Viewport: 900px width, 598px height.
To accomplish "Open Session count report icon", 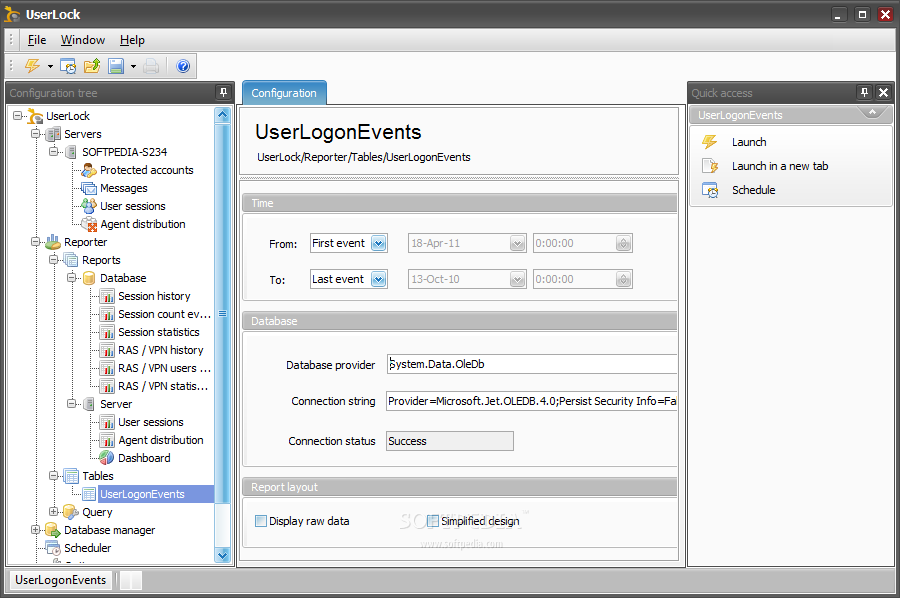I will tap(107, 314).
